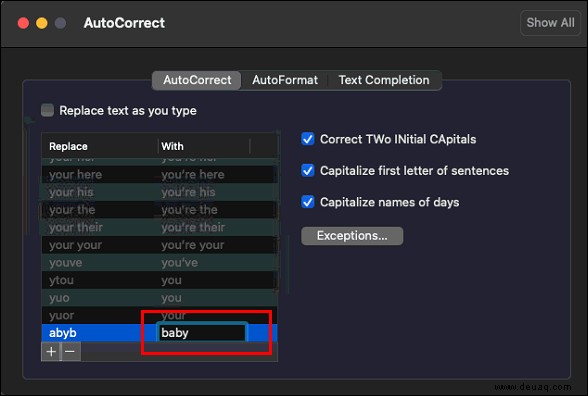Switch to the AutoFormat tab
588x396 pixels.
coord(285,80)
